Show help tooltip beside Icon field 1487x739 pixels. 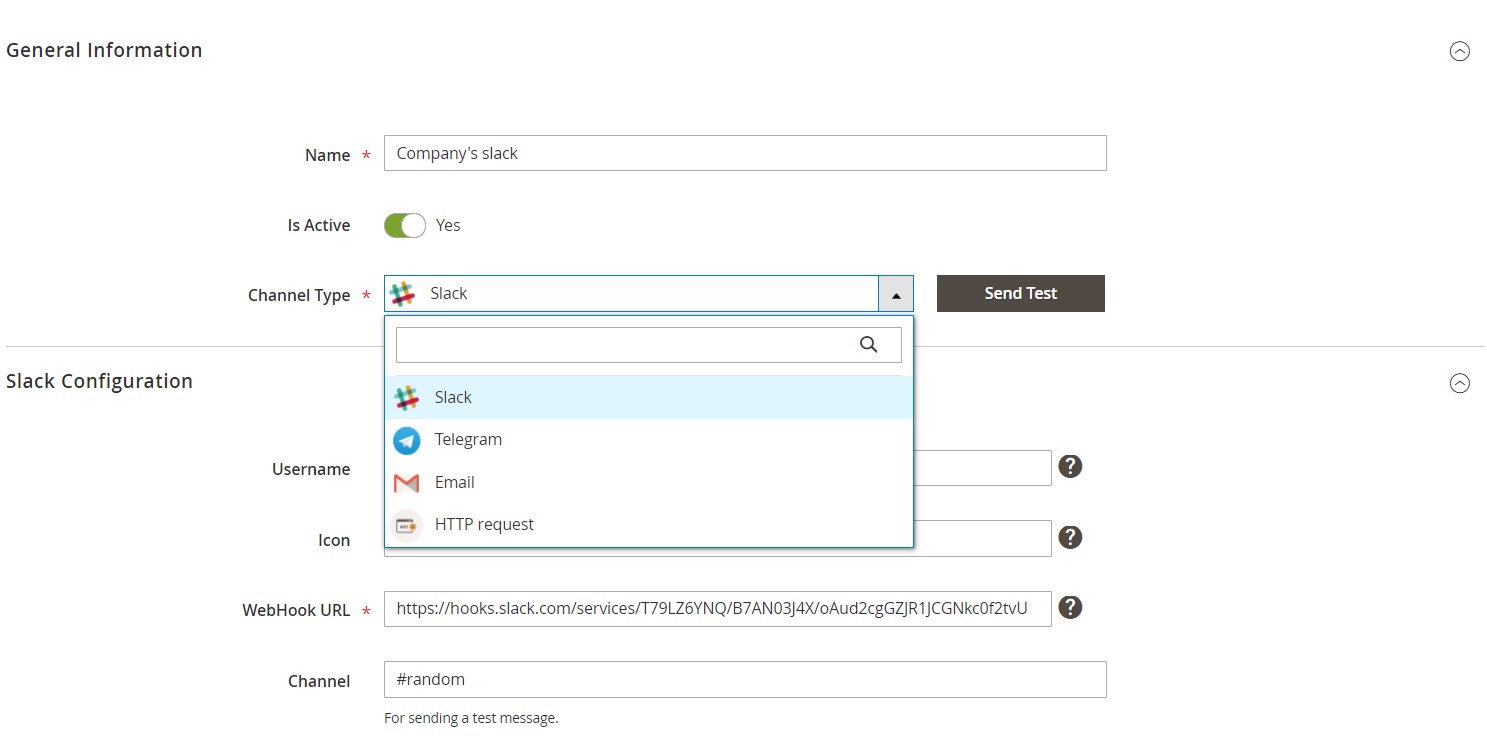coord(1070,538)
